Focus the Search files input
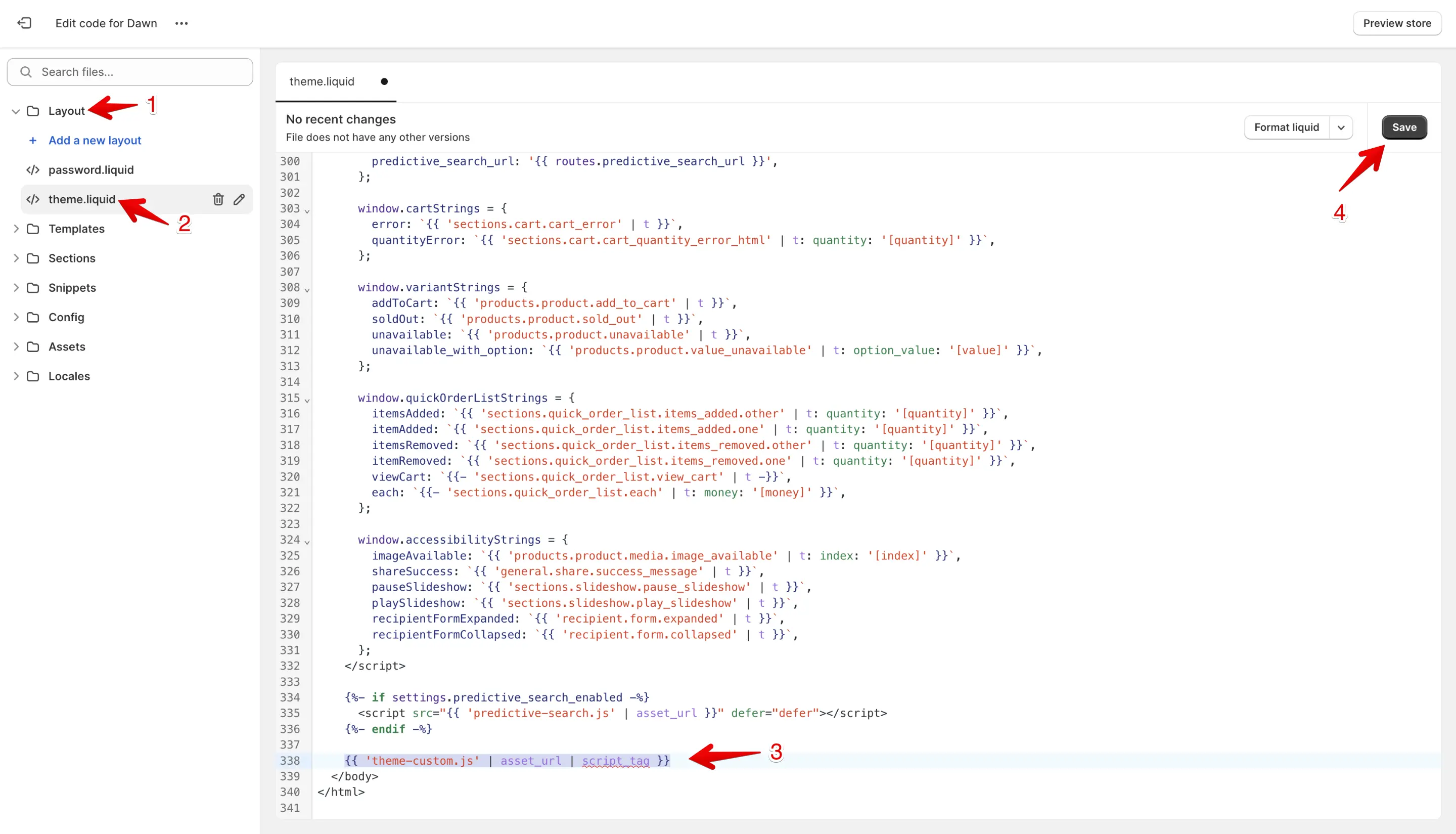Image resolution: width=1456 pixels, height=834 pixels. [130, 72]
